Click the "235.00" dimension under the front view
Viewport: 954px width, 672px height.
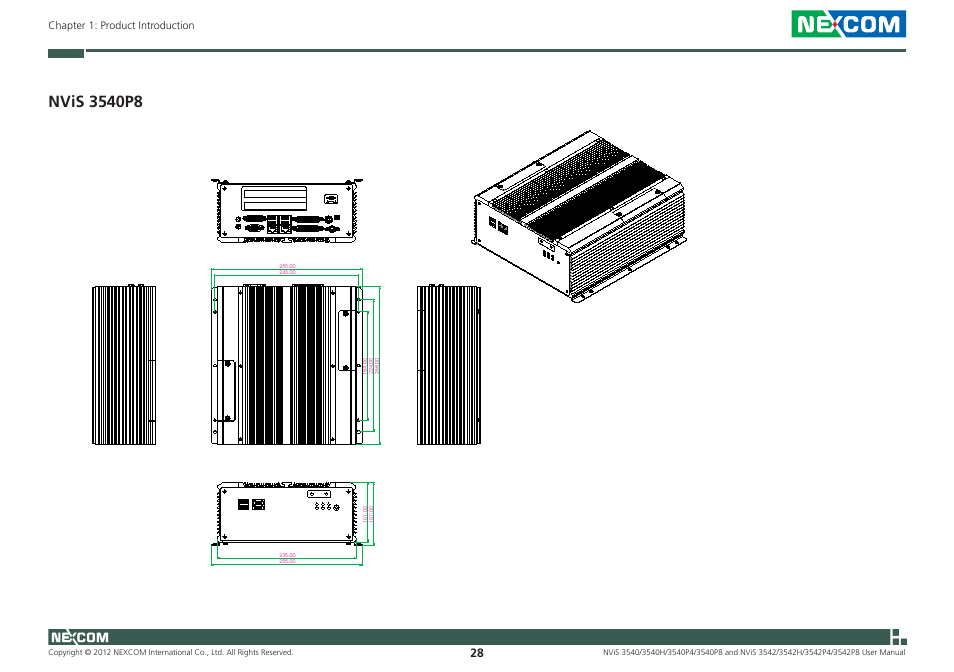(287, 555)
